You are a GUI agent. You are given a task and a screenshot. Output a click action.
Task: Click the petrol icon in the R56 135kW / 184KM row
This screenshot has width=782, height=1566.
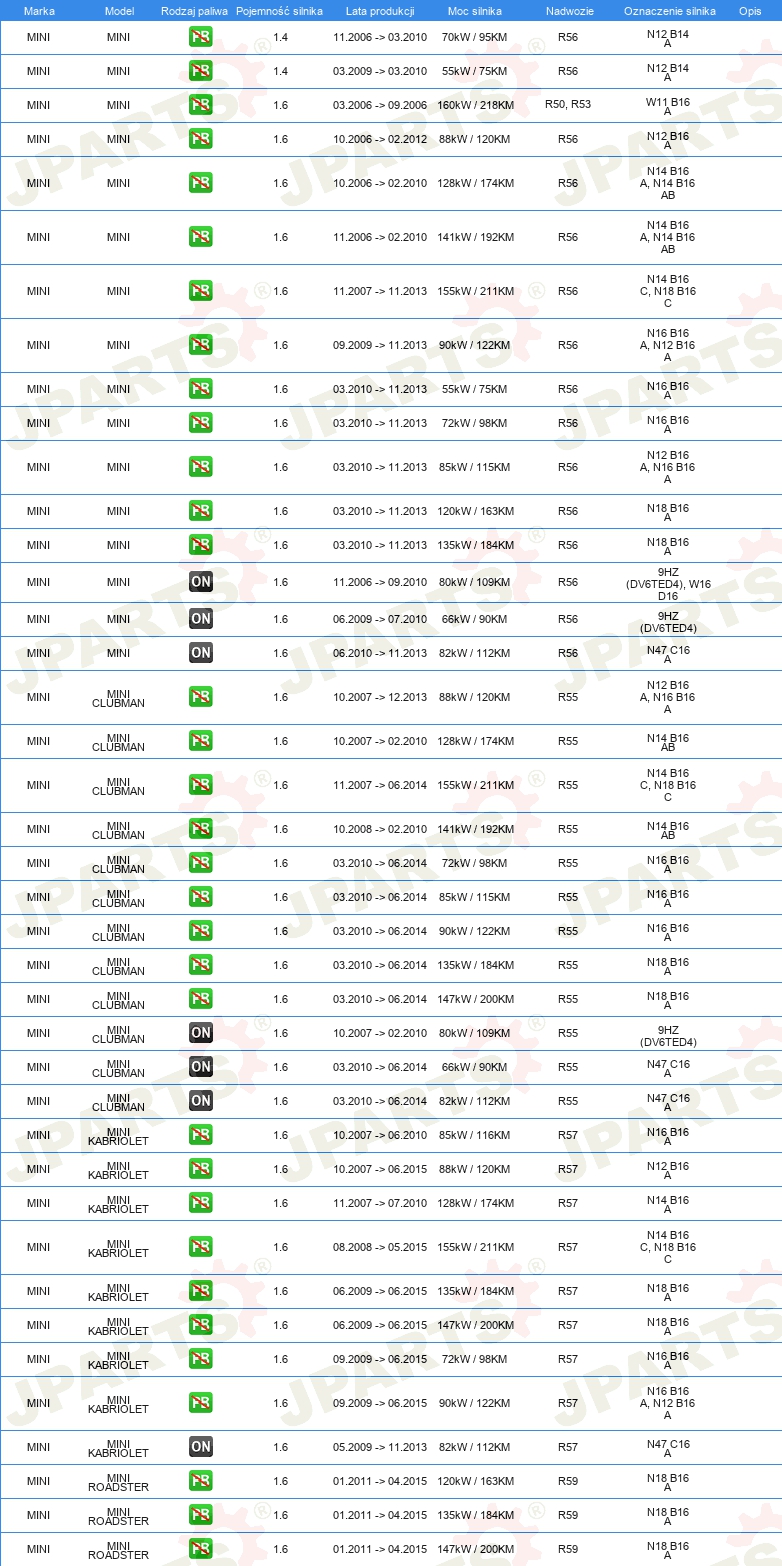(x=200, y=545)
